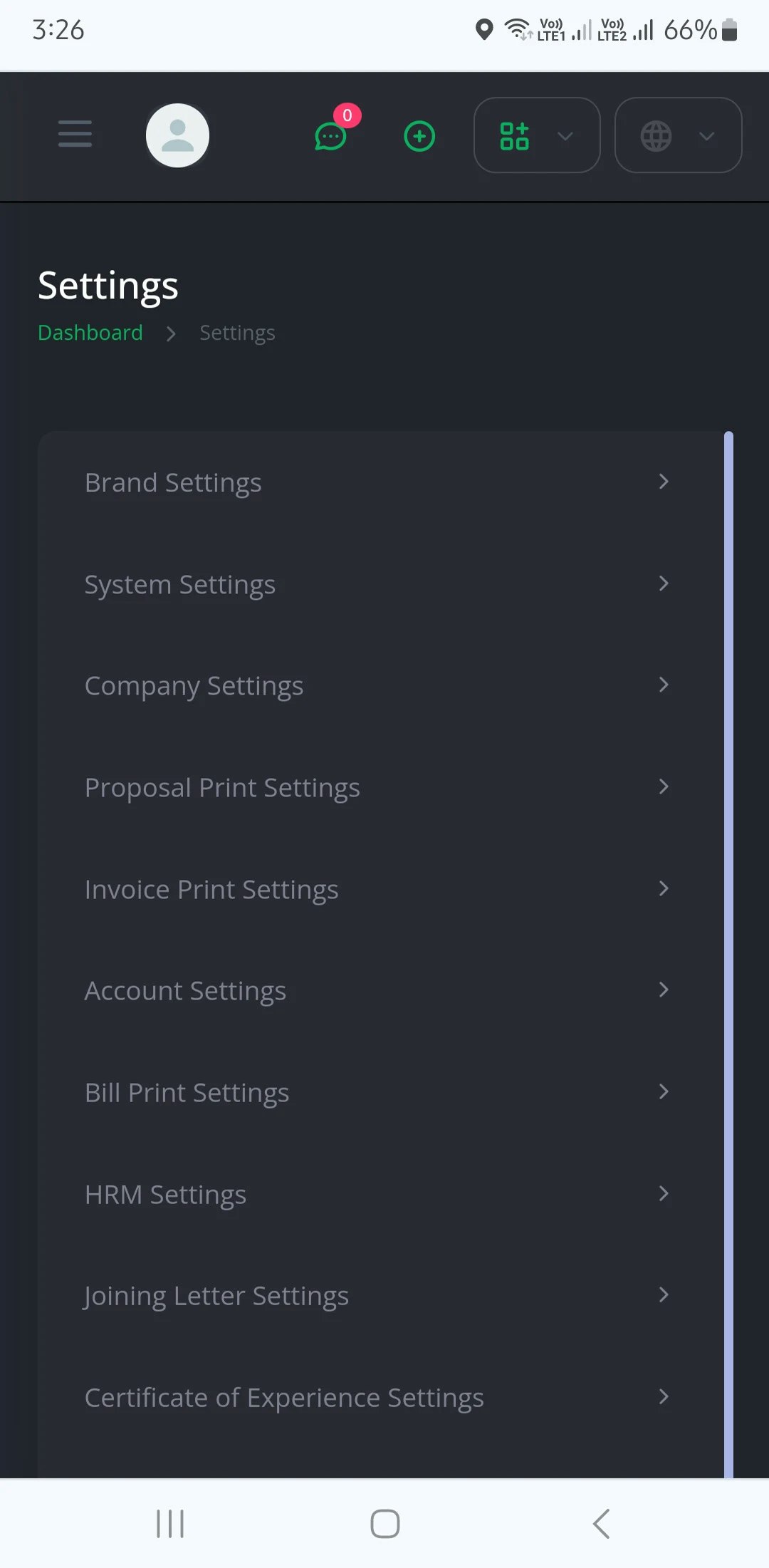The width and height of the screenshot is (769, 1568).
Task: Open the chat messages icon
Action: pyautogui.click(x=330, y=136)
